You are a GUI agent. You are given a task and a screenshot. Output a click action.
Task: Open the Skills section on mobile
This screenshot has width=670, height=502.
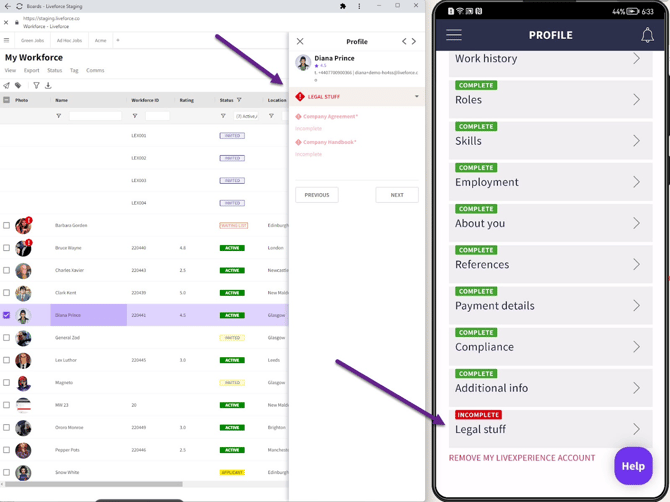click(550, 140)
